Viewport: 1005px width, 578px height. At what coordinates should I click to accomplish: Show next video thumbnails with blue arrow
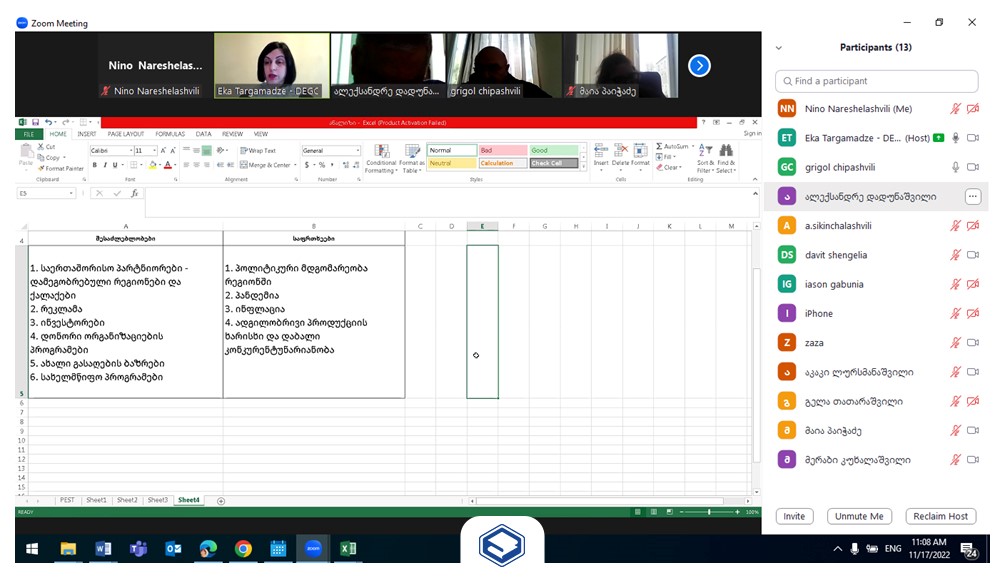coord(699,65)
